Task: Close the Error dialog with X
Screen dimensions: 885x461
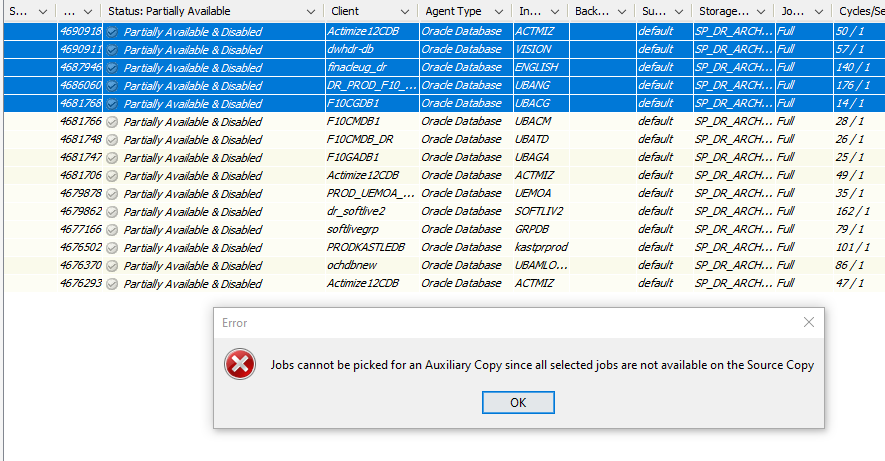Action: [x=809, y=322]
